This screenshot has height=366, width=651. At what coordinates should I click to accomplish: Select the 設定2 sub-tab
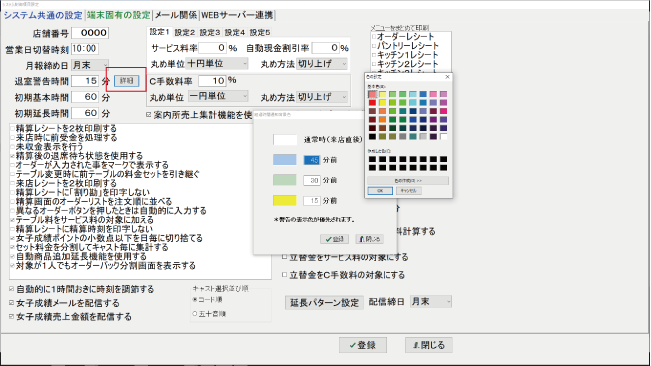pos(184,32)
